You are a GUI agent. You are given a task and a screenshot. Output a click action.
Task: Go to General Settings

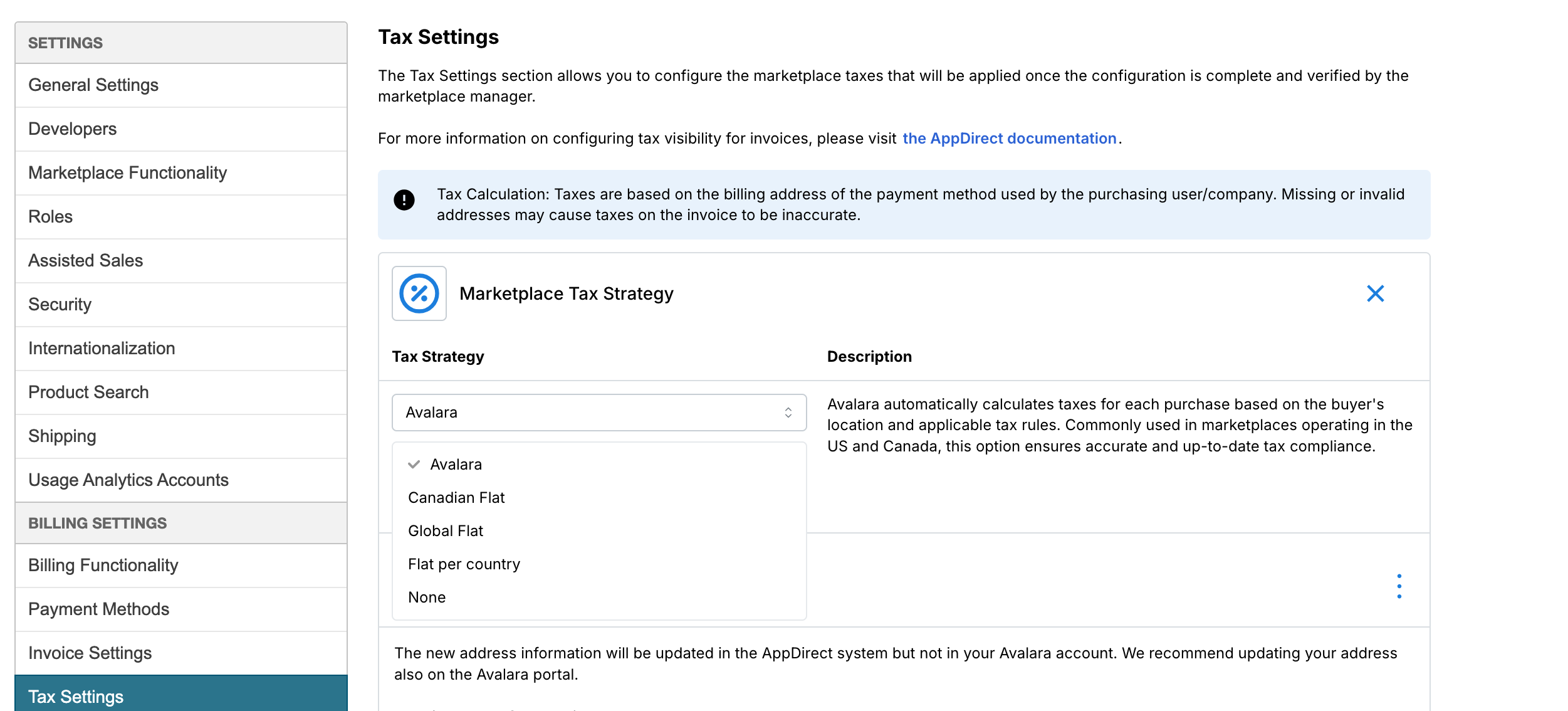(x=93, y=85)
